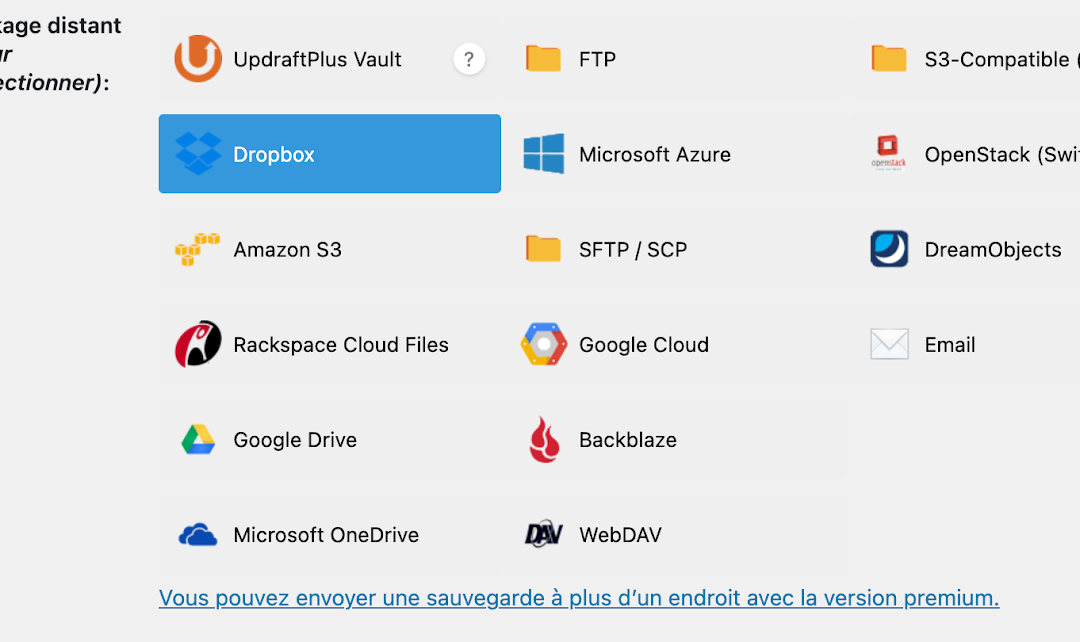Click the WebDAV logo icon

tap(544, 535)
